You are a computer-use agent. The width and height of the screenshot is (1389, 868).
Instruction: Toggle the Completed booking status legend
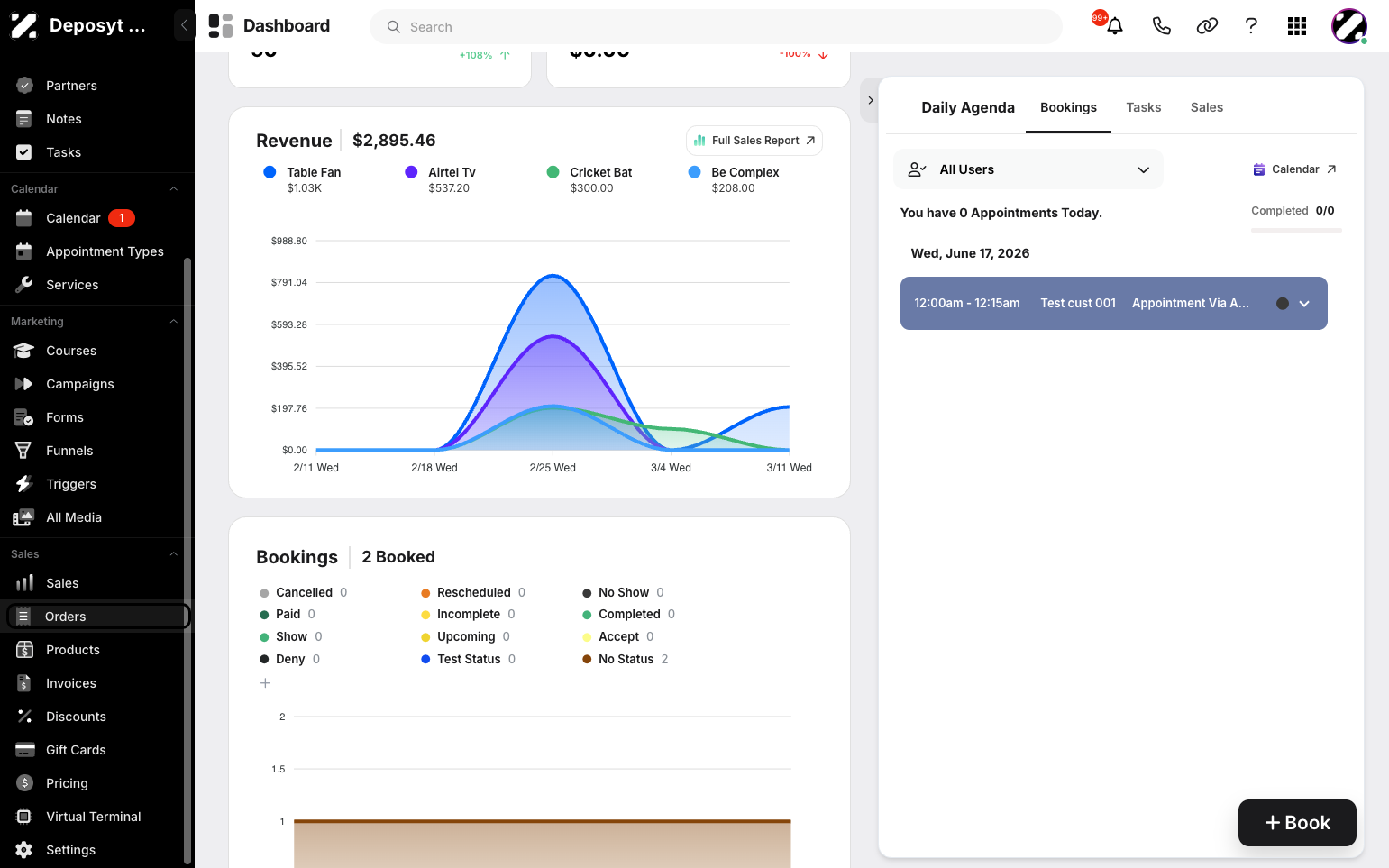[628, 614]
